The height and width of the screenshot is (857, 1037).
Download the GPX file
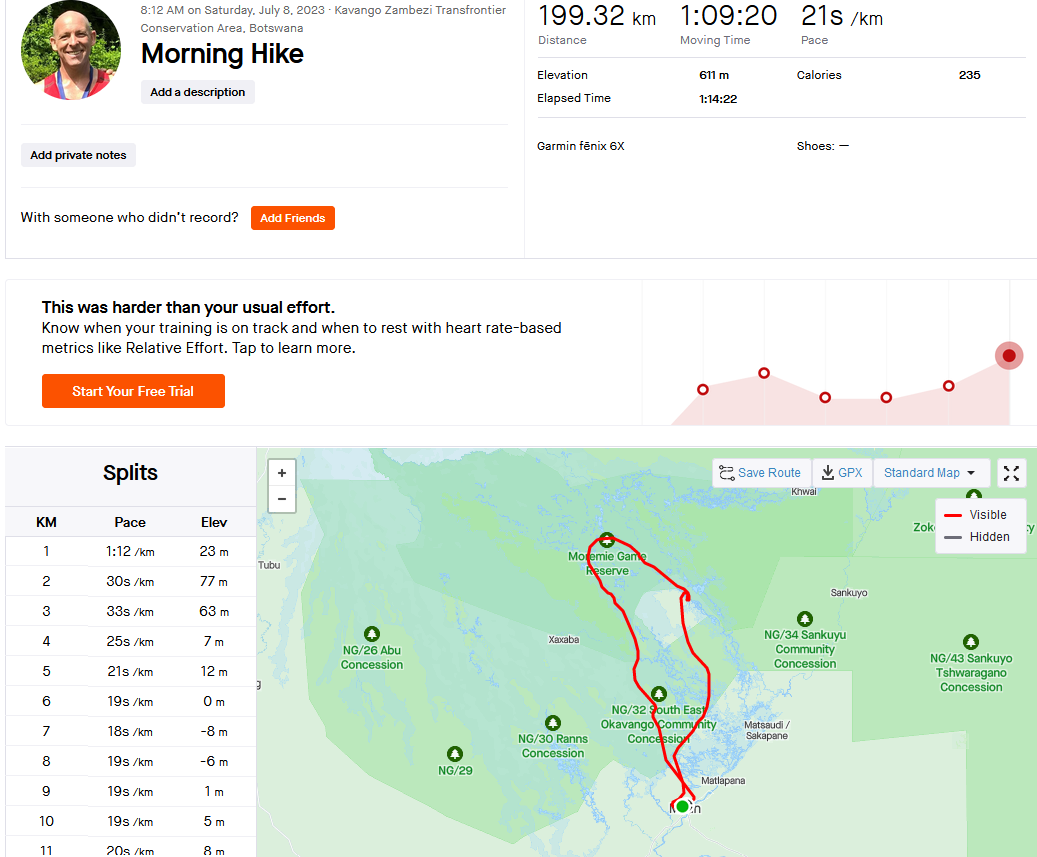842,473
